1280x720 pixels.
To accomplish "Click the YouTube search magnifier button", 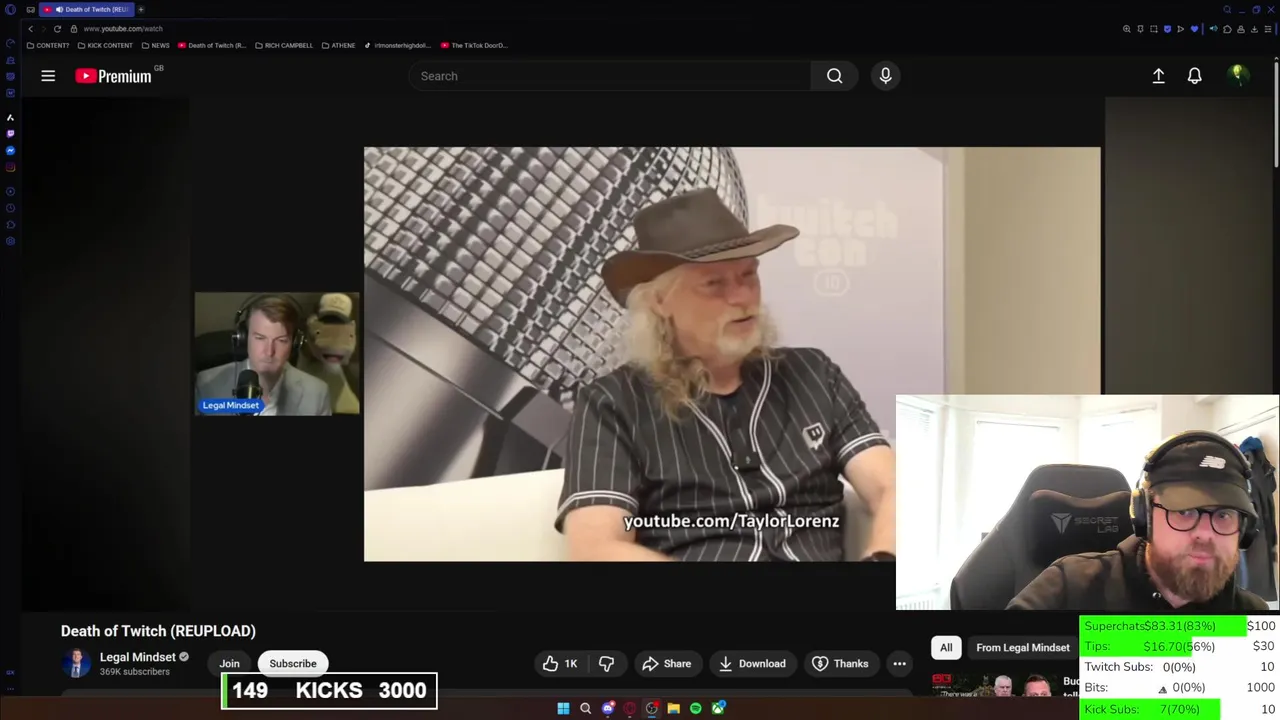I will (x=834, y=76).
